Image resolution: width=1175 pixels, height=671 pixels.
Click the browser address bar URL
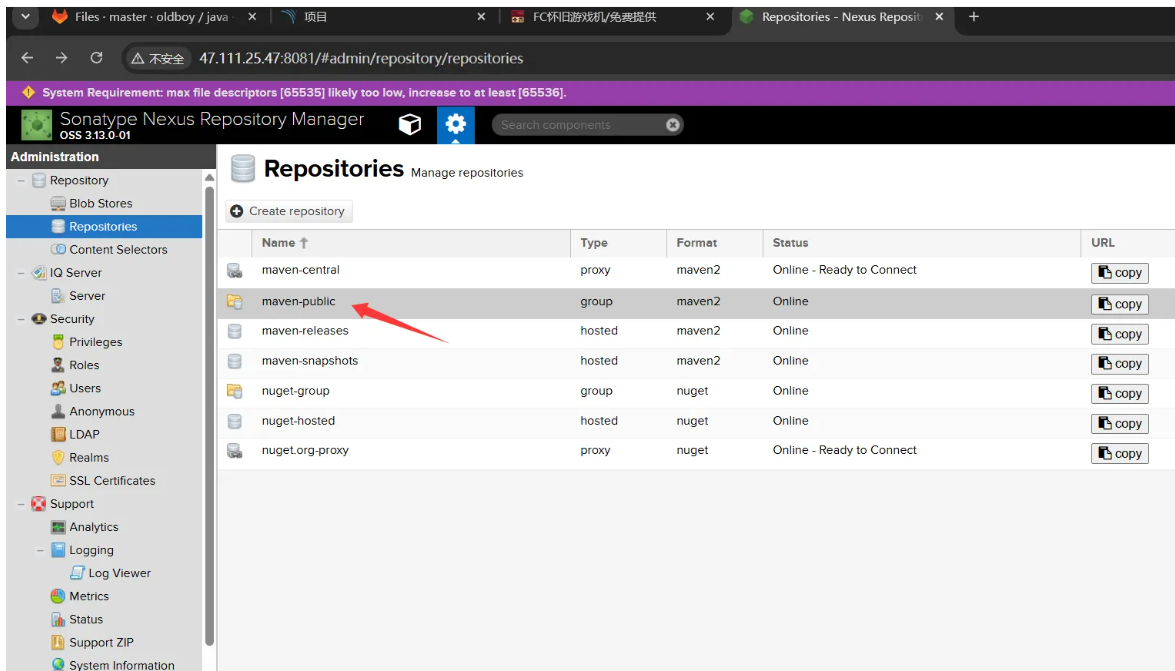click(360, 58)
